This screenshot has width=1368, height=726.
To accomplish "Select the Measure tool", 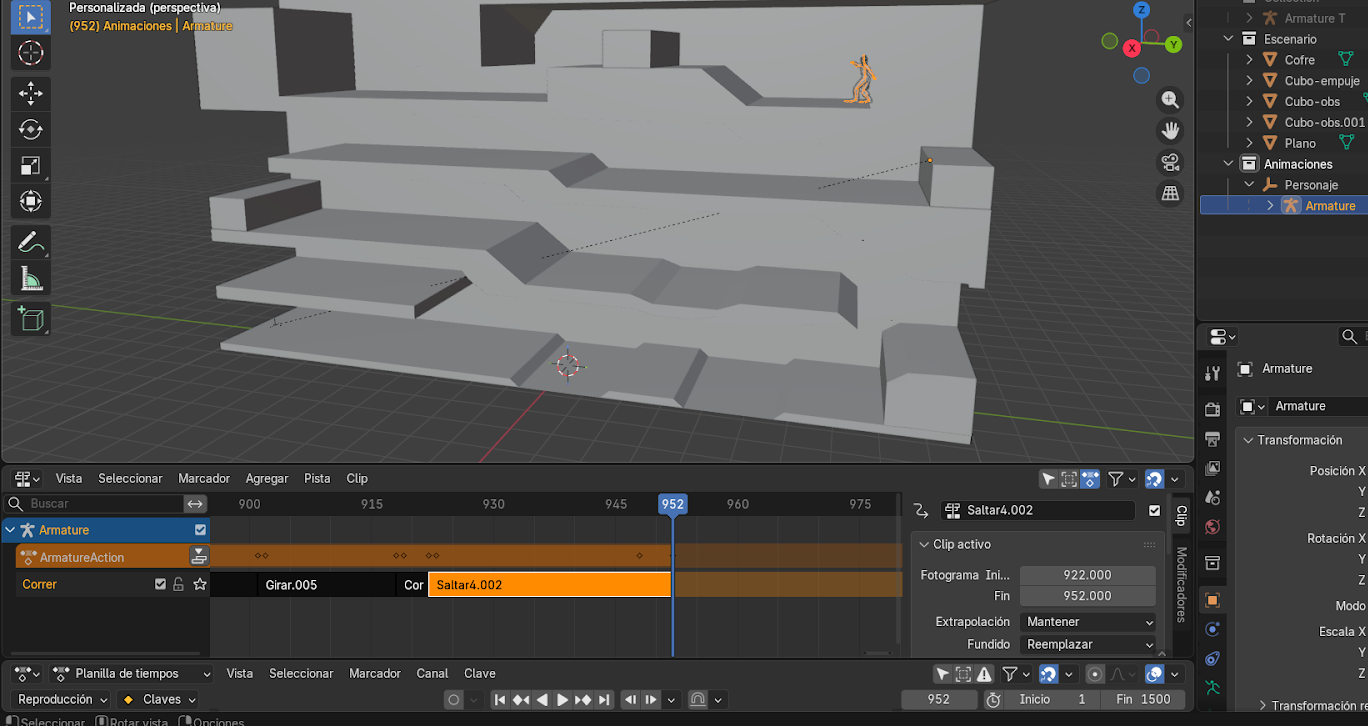I will pos(30,279).
